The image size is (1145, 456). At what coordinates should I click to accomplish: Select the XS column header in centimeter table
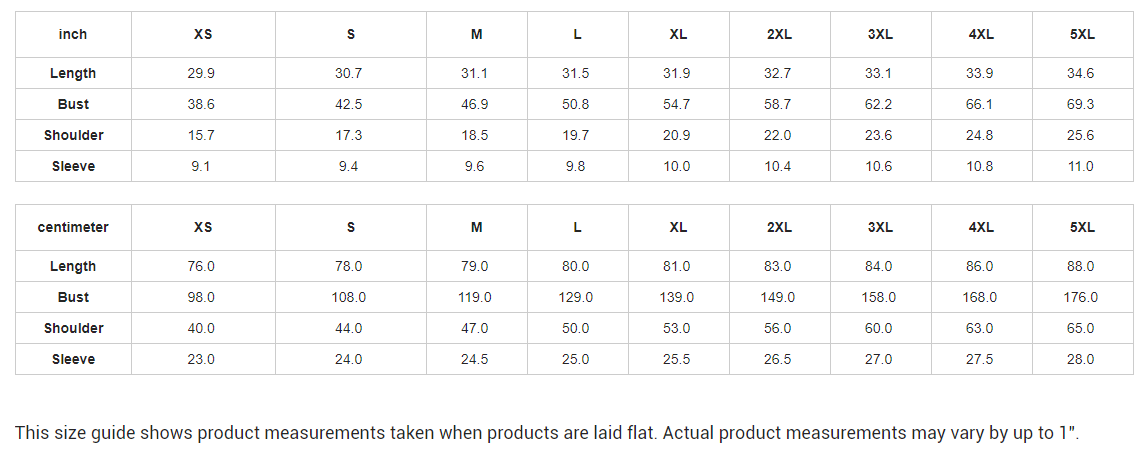(x=203, y=227)
